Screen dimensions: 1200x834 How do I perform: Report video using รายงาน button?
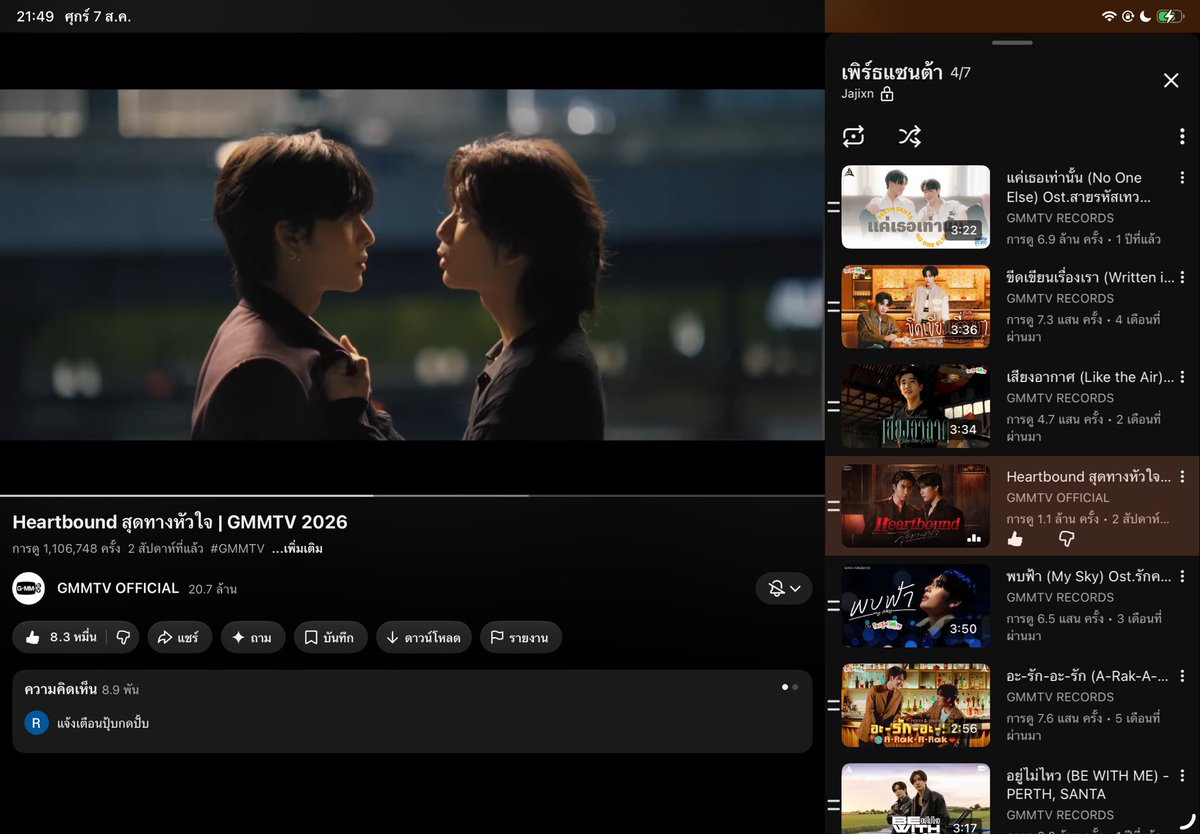point(521,637)
